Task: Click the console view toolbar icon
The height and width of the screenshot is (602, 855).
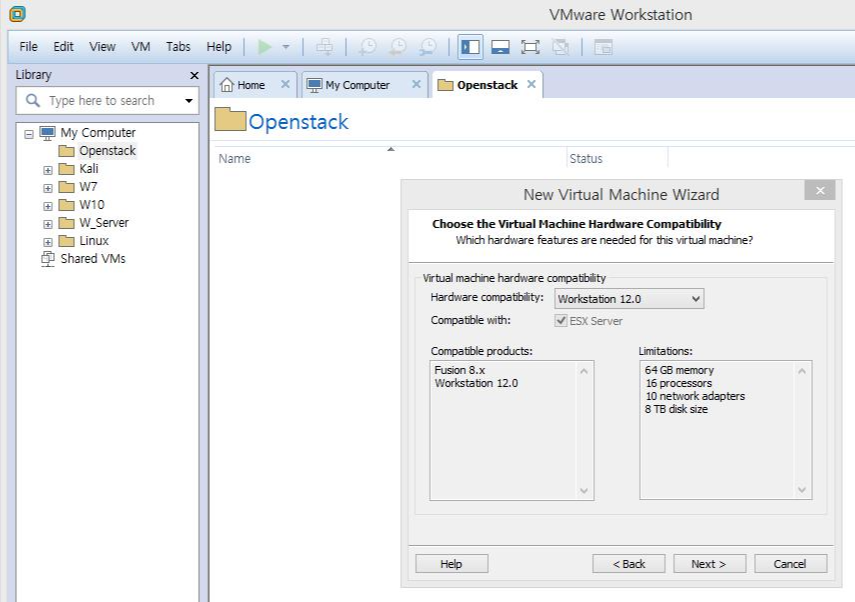Action: [x=603, y=47]
